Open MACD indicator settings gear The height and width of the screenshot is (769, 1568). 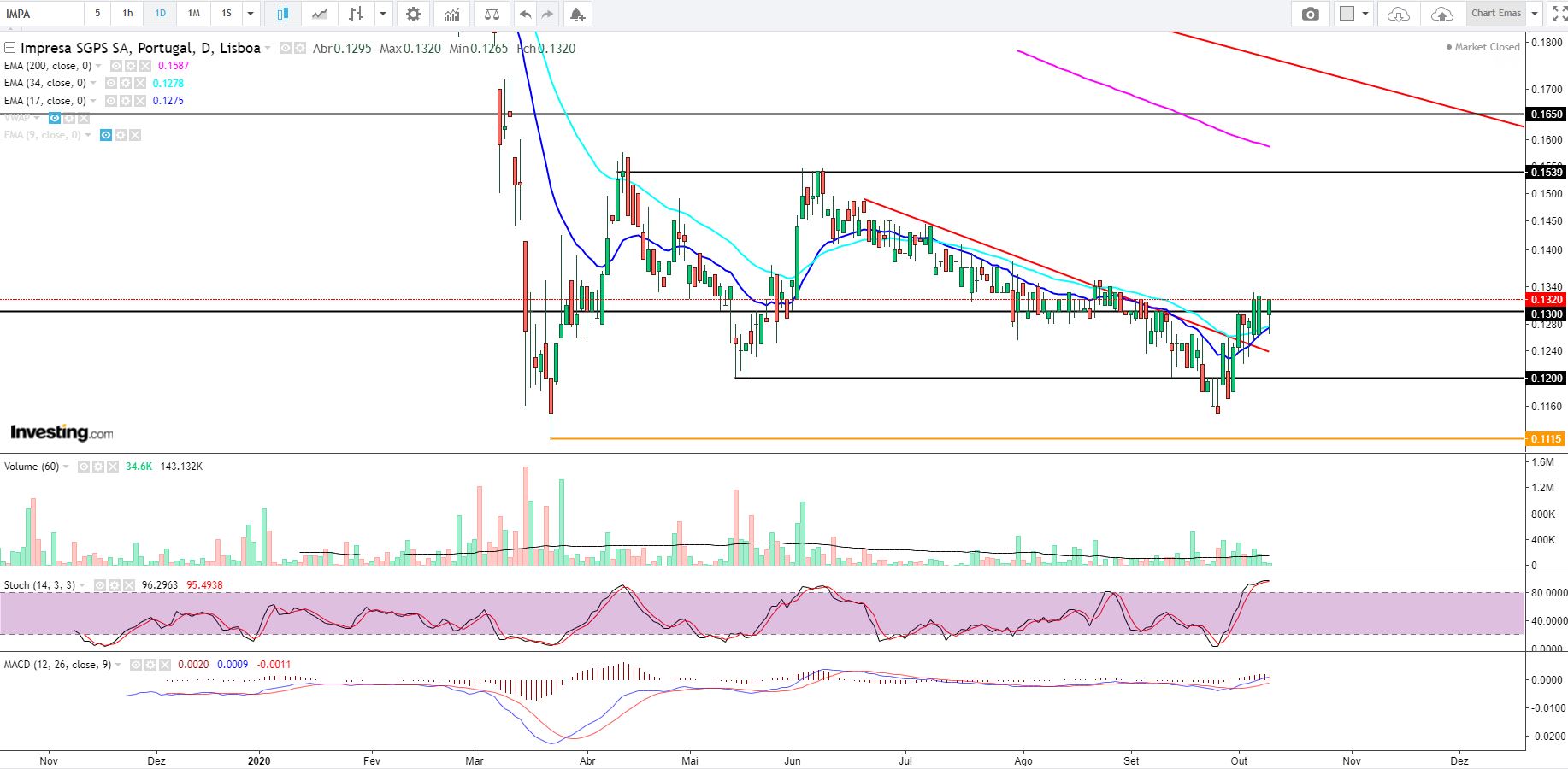pos(150,665)
